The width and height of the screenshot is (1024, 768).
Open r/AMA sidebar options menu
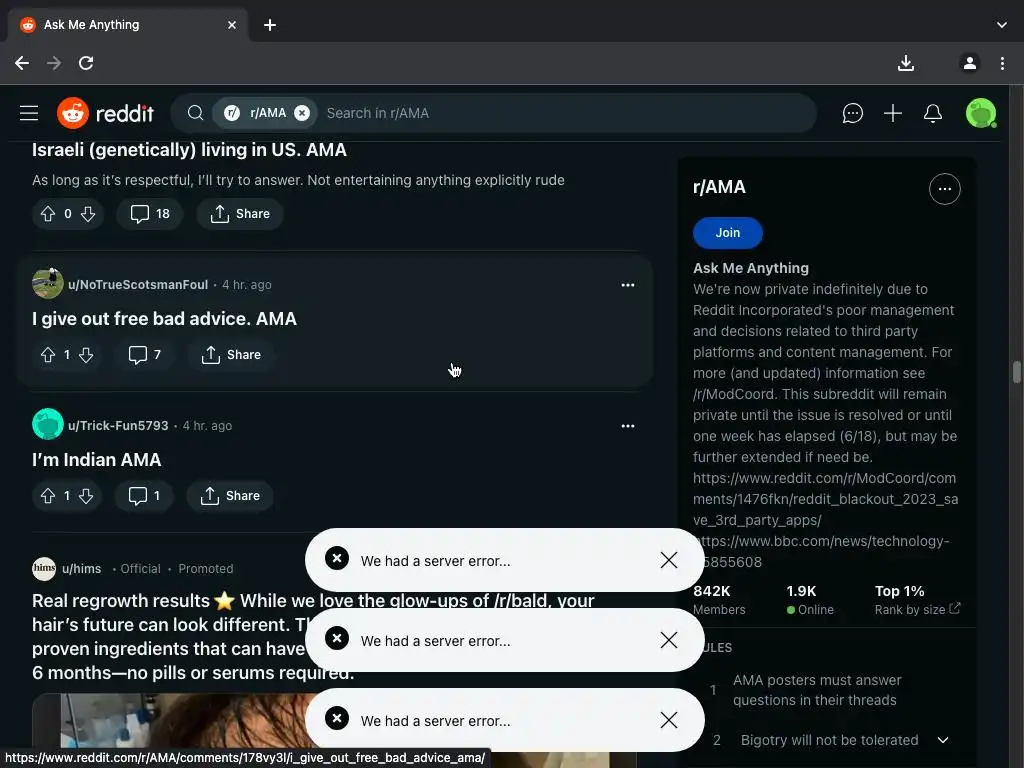(x=944, y=189)
